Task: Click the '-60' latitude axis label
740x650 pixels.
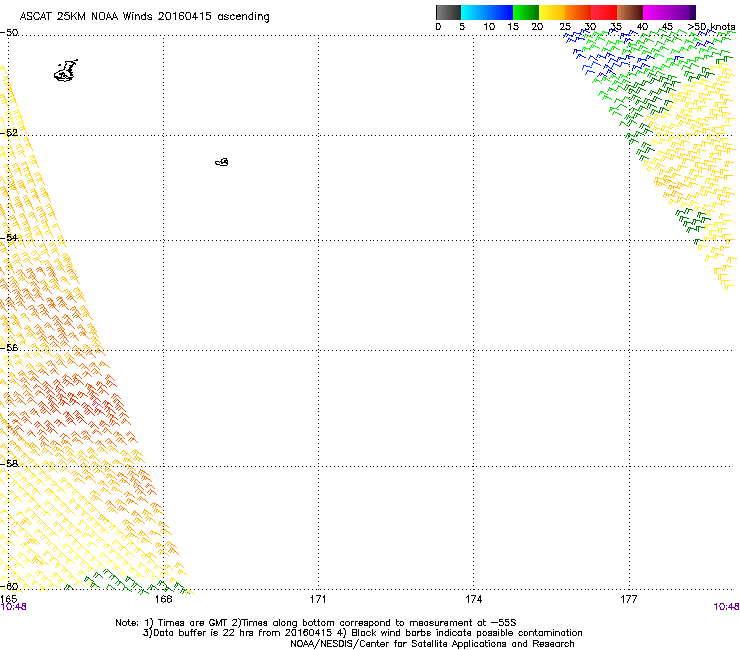Action: click(x=9, y=587)
